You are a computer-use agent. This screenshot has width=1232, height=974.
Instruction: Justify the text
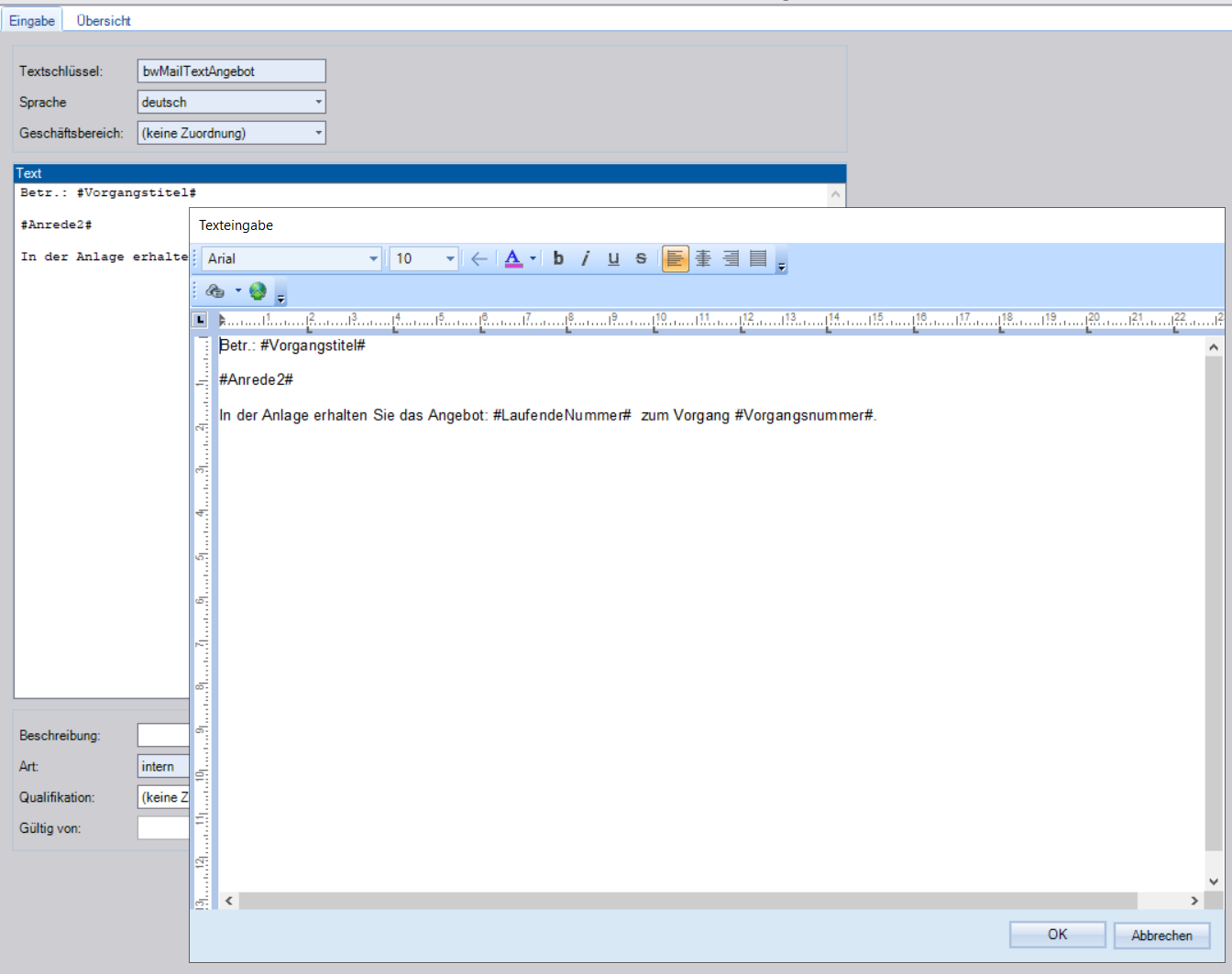758,258
